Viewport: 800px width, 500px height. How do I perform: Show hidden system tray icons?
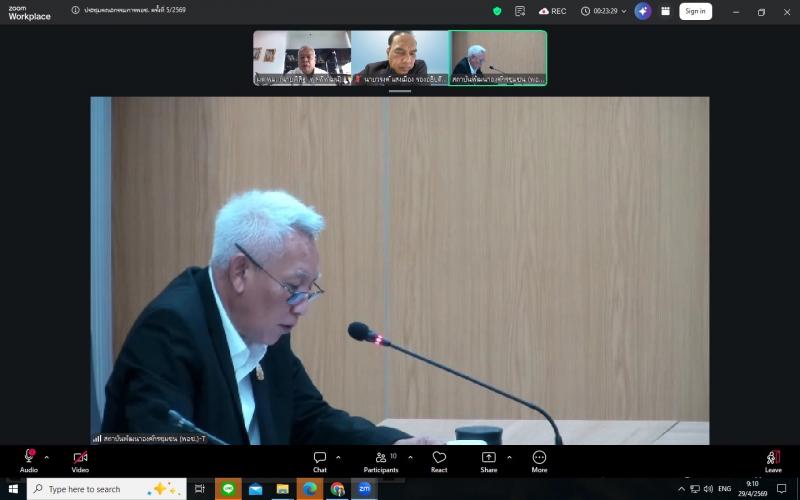coord(681,489)
